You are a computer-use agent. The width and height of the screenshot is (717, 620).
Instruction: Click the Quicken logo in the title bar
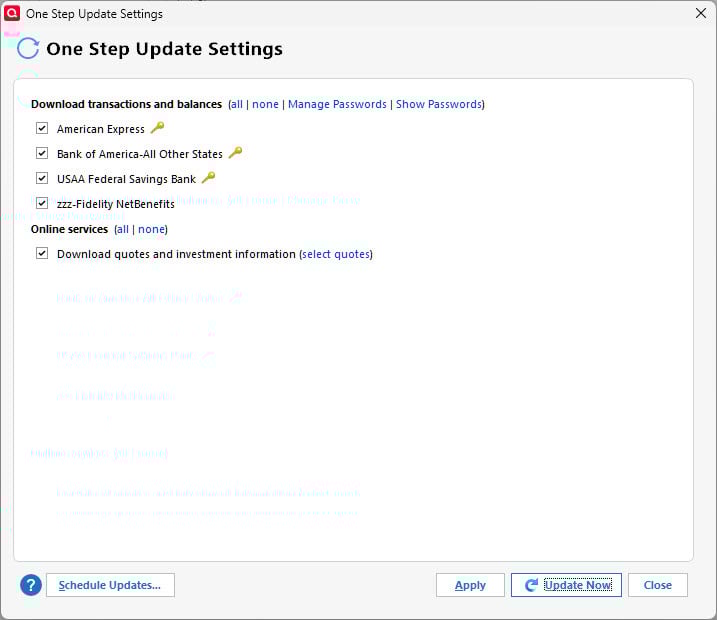[11, 13]
